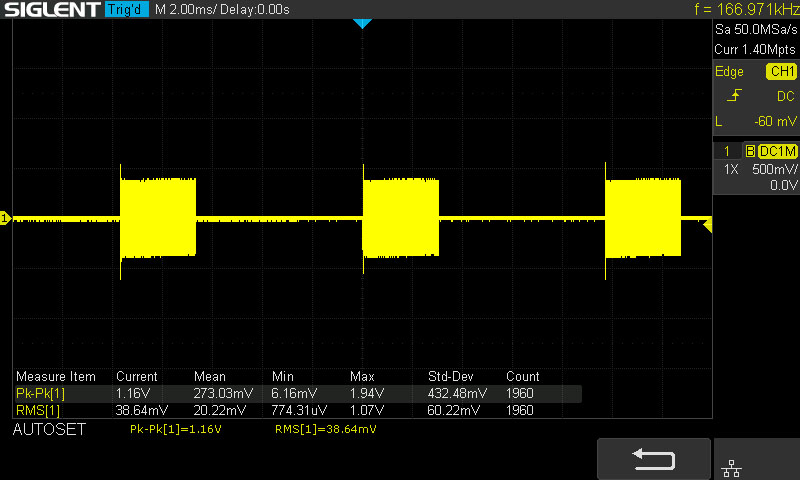Click the Pk-Pk Mean value 273.03mV
800x480 pixels.
223,393
